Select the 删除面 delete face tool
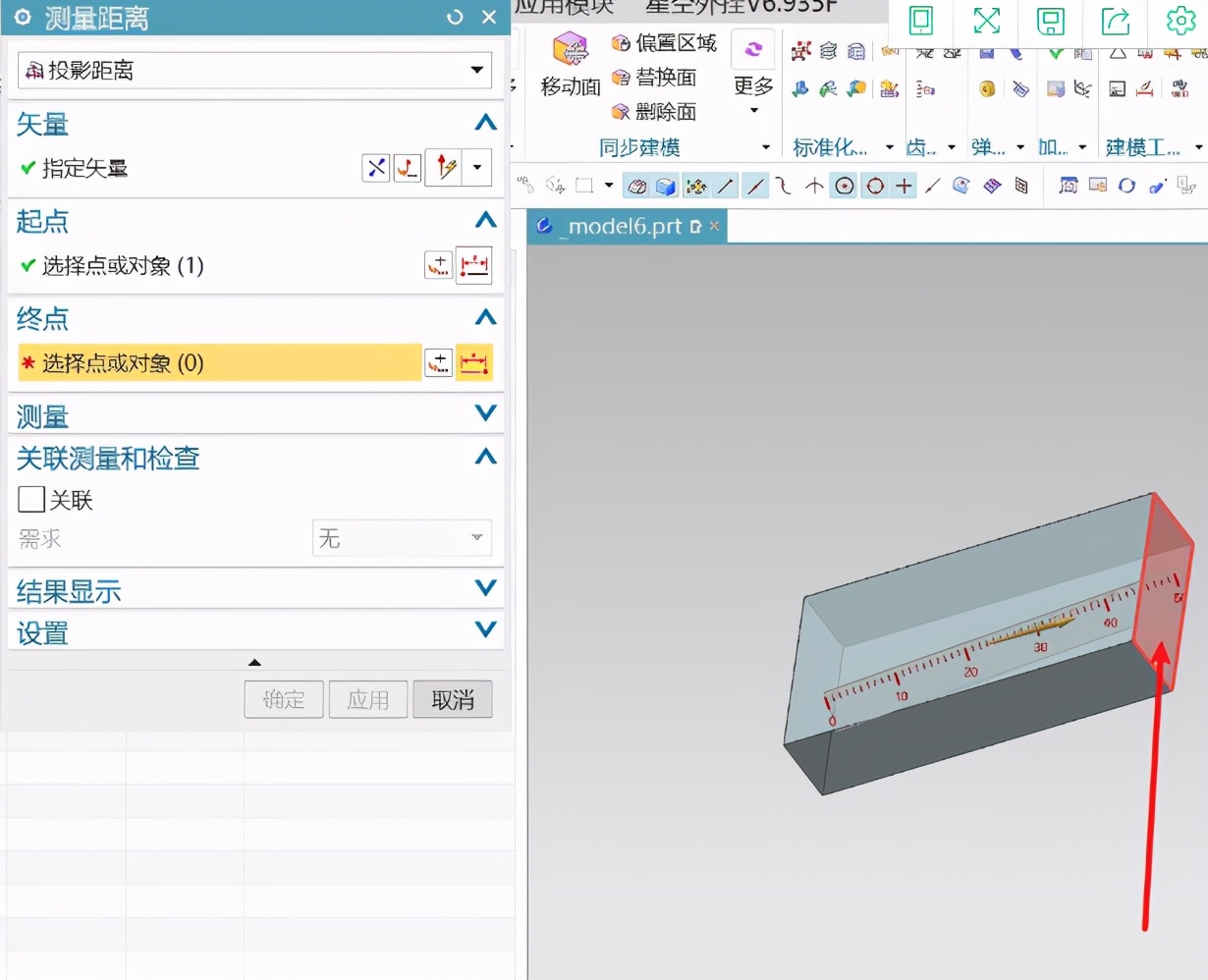This screenshot has height=980, width=1208. [654, 112]
